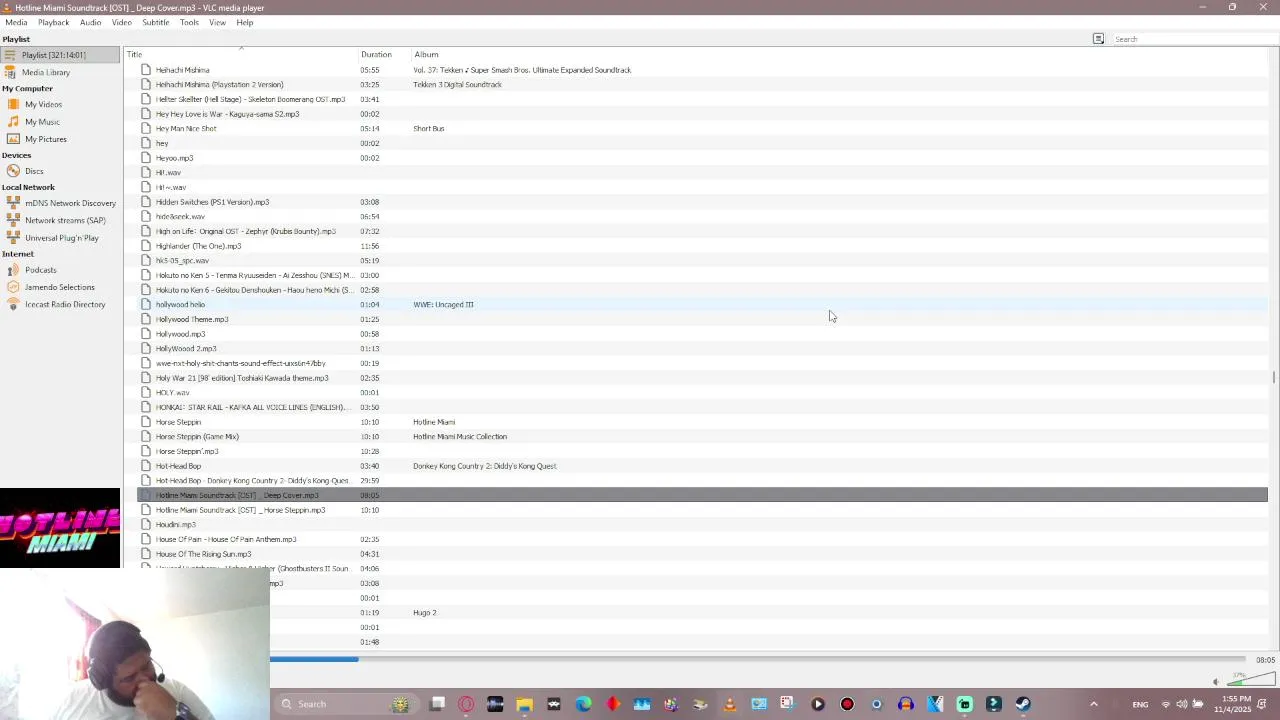This screenshot has width=1280, height=720.
Task: Open the Subtitle menu
Action: click(155, 22)
